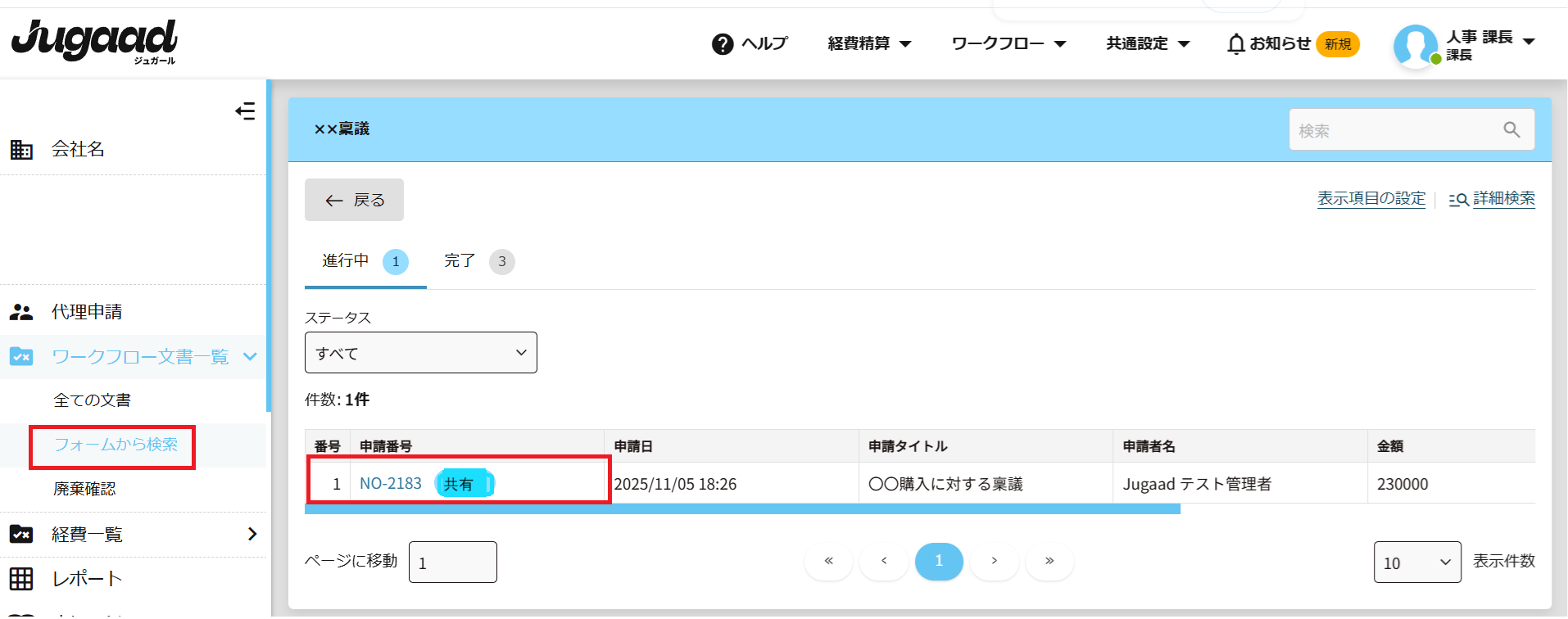Click the 戻る back button

coord(354,201)
